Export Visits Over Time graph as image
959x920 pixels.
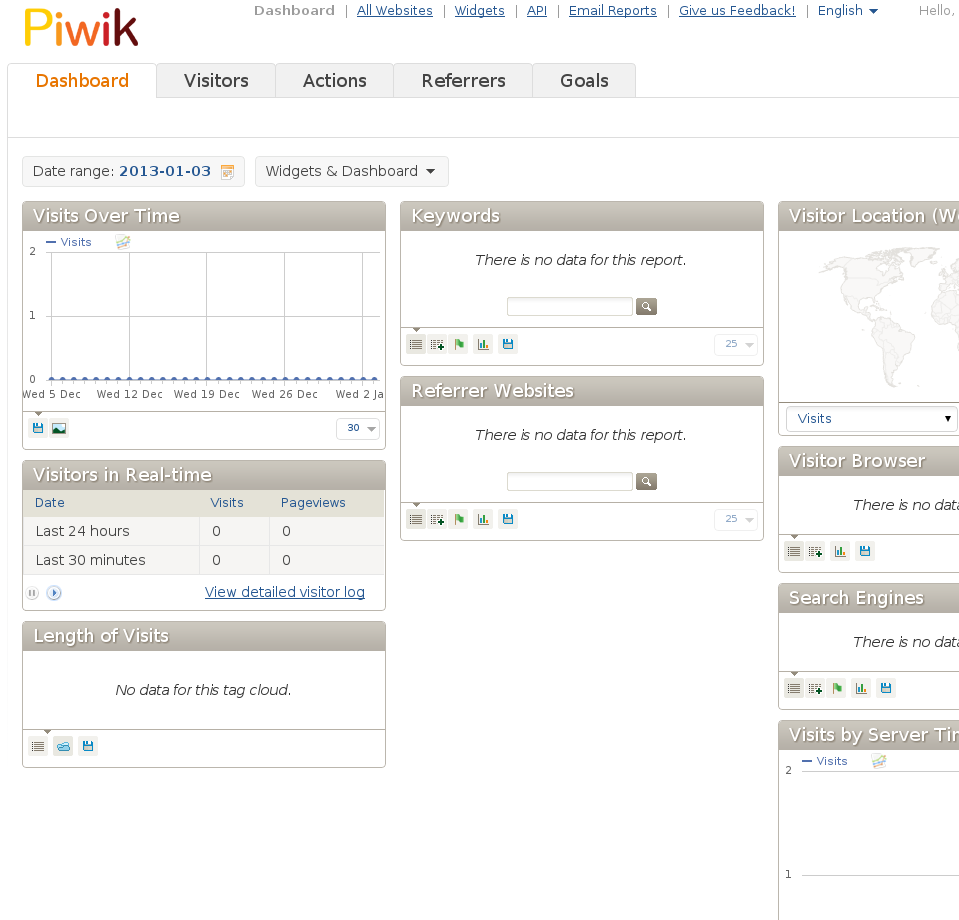(x=59, y=428)
